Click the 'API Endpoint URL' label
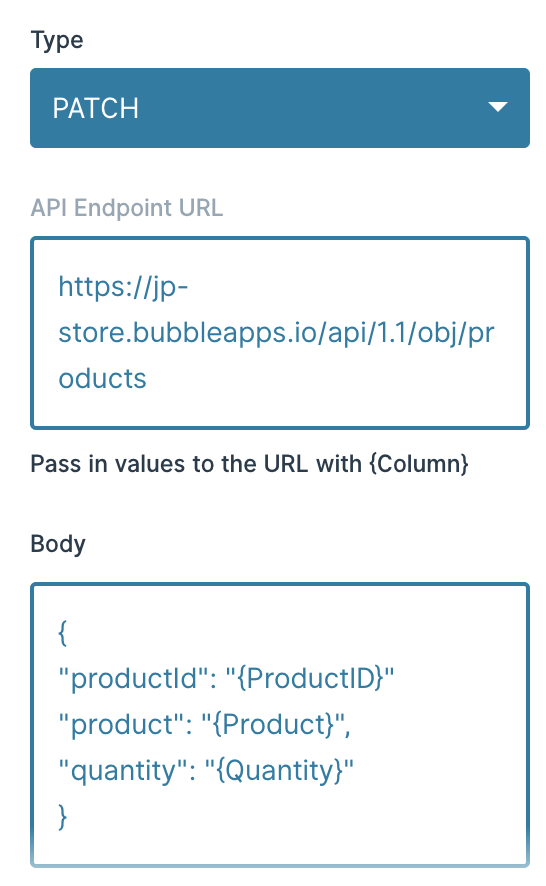The height and width of the screenshot is (886, 546). tap(127, 208)
